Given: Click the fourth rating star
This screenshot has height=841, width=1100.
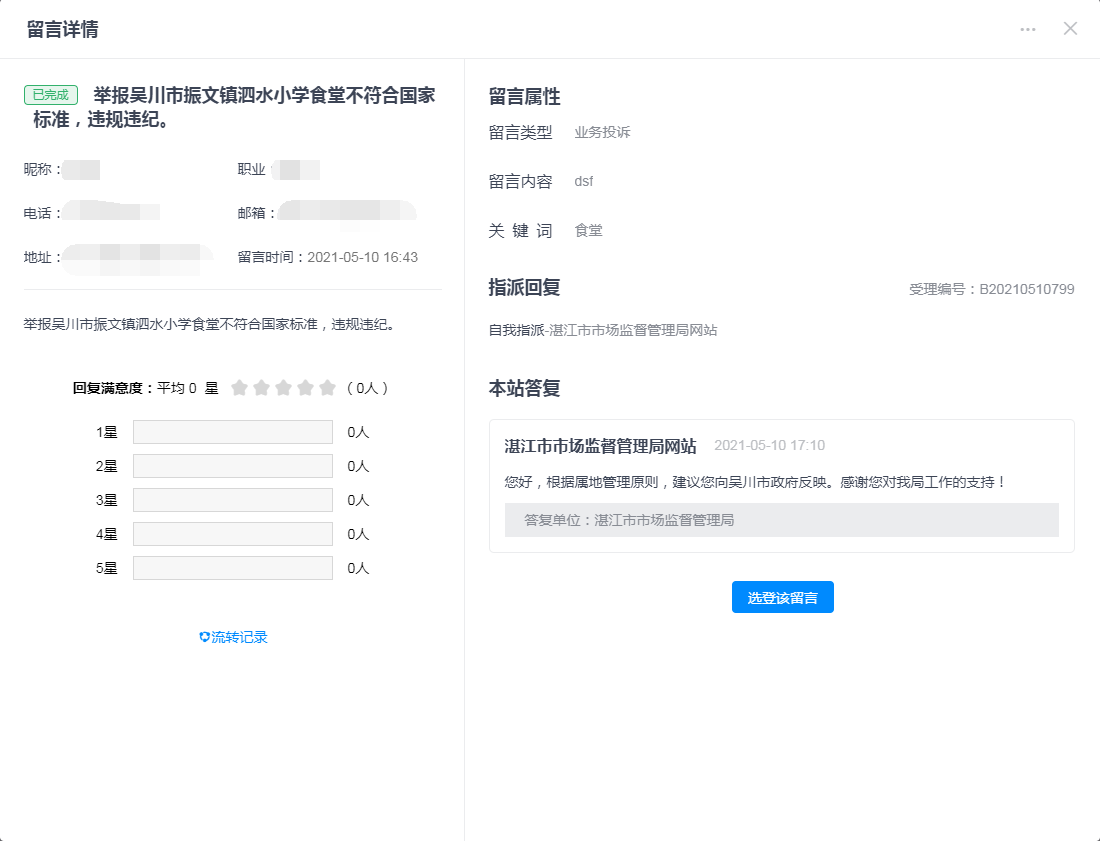Looking at the screenshot, I should click(x=305, y=388).
